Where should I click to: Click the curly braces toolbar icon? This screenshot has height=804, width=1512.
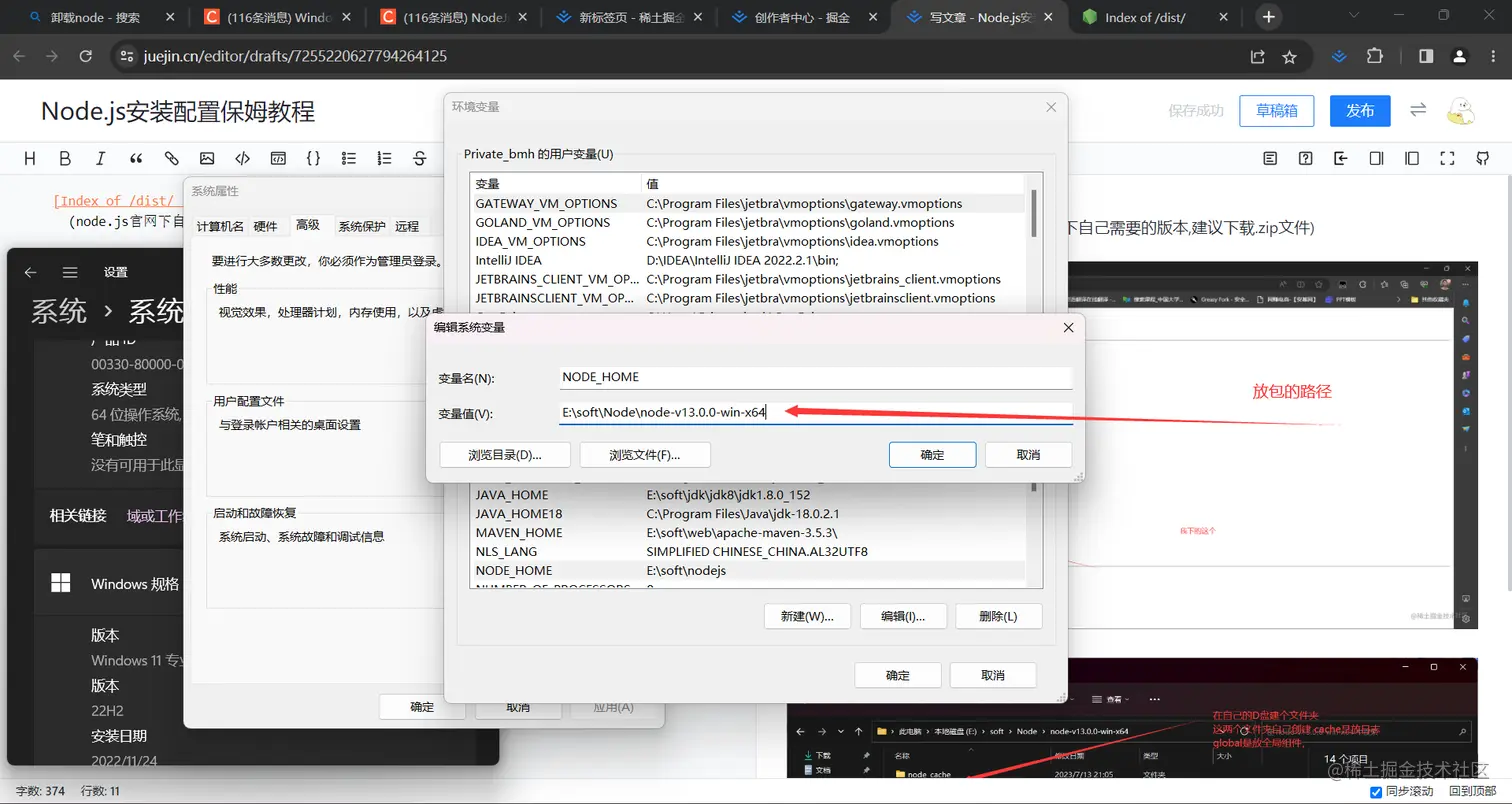[x=313, y=158]
